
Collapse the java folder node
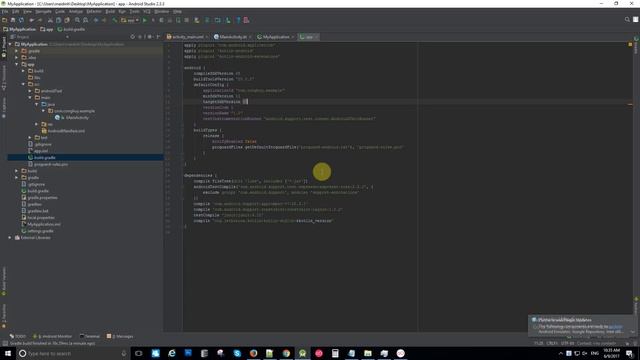pos(37,104)
